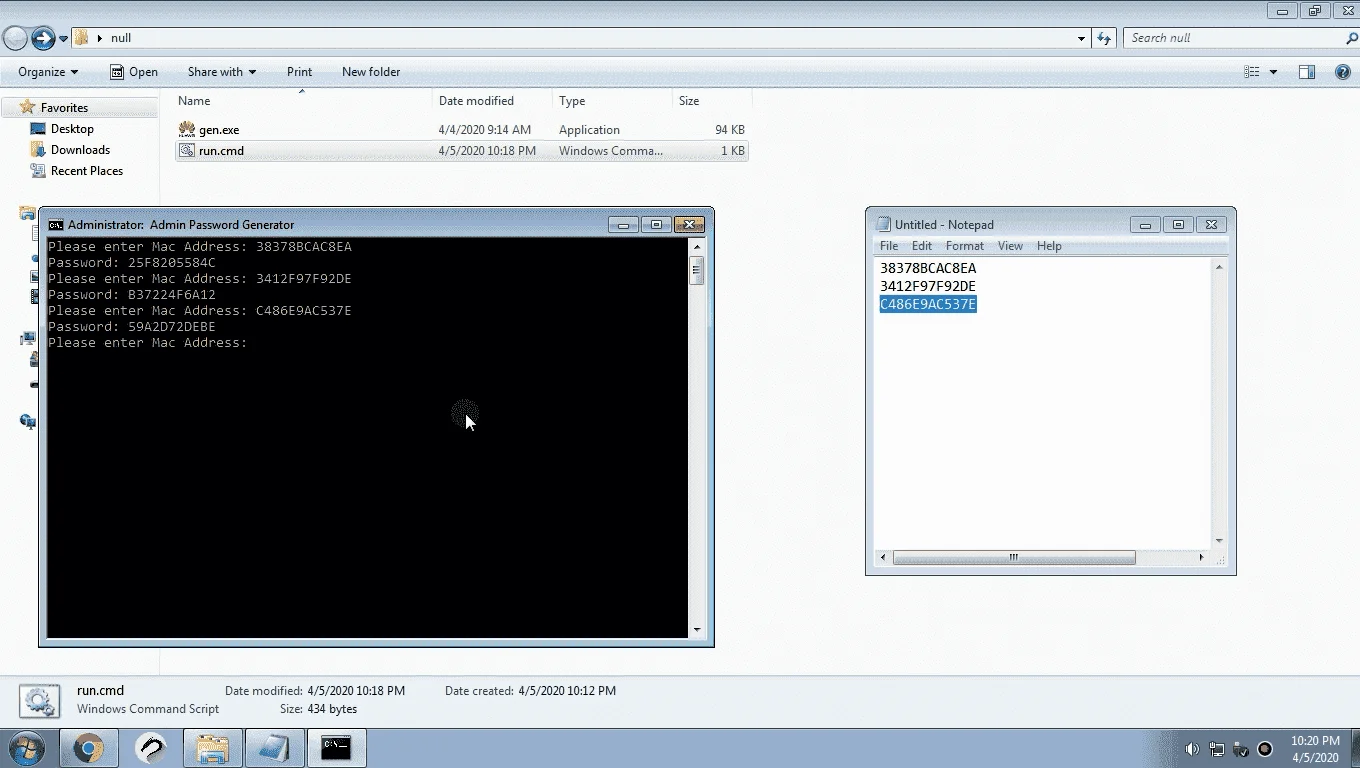Click the refresh button beside address bar
Screen dimensions: 1360x768
tap(1104, 38)
